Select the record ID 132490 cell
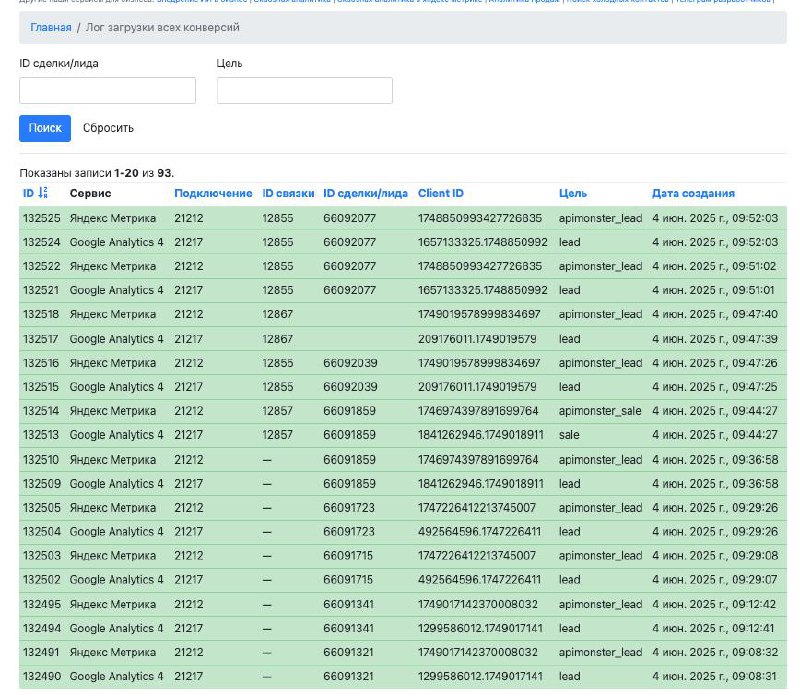800x695 pixels. [x=41, y=676]
